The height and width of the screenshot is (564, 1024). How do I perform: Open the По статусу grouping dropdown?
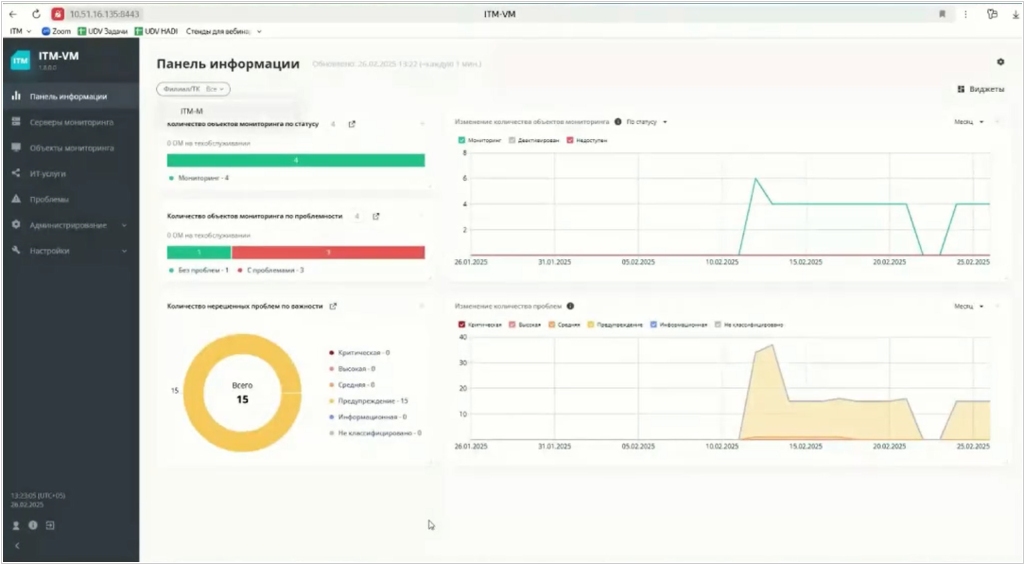pos(646,122)
